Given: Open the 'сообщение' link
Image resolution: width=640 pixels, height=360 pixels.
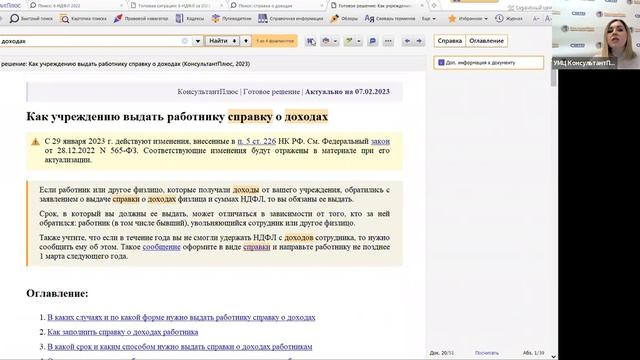Looking at the screenshot, I should coord(161,247).
